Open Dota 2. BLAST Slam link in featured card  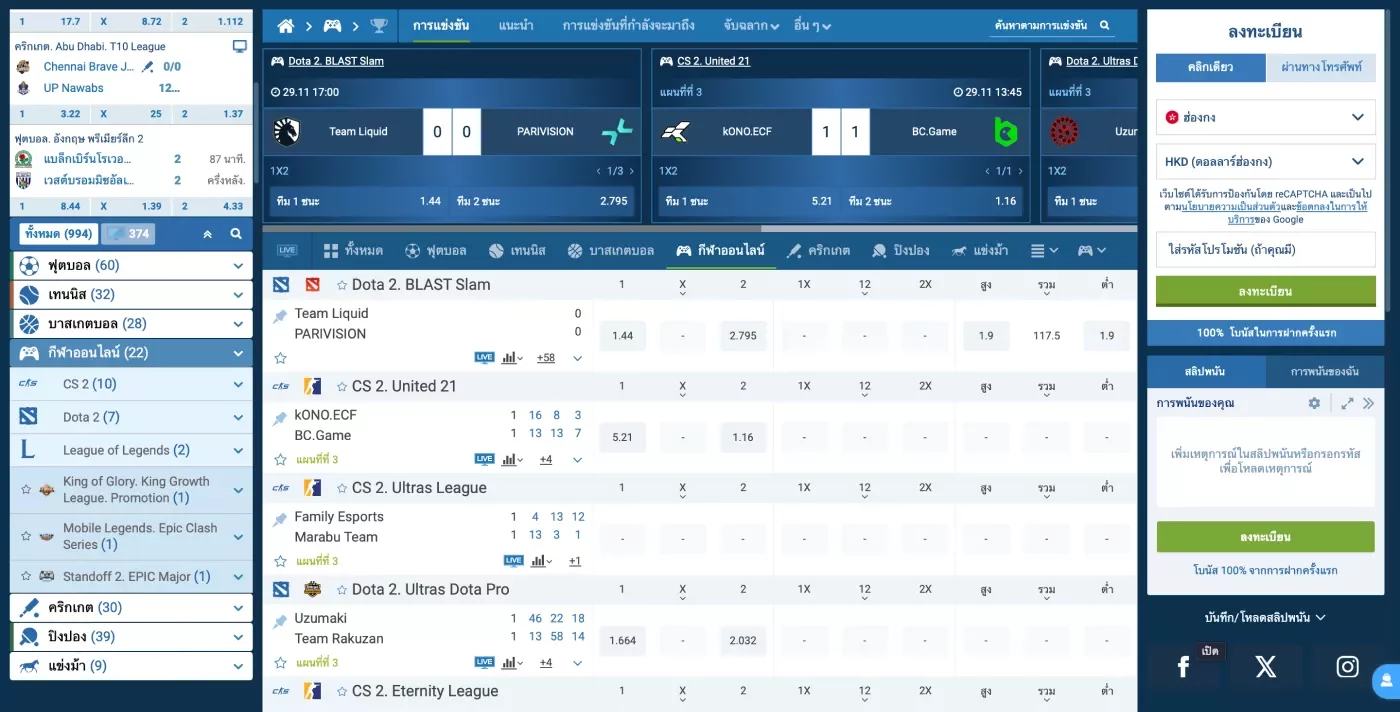point(336,61)
